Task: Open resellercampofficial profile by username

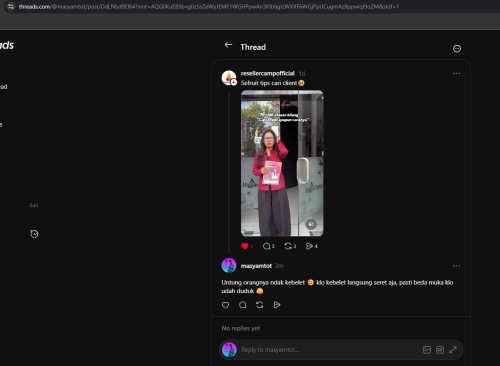Action: (x=267, y=73)
